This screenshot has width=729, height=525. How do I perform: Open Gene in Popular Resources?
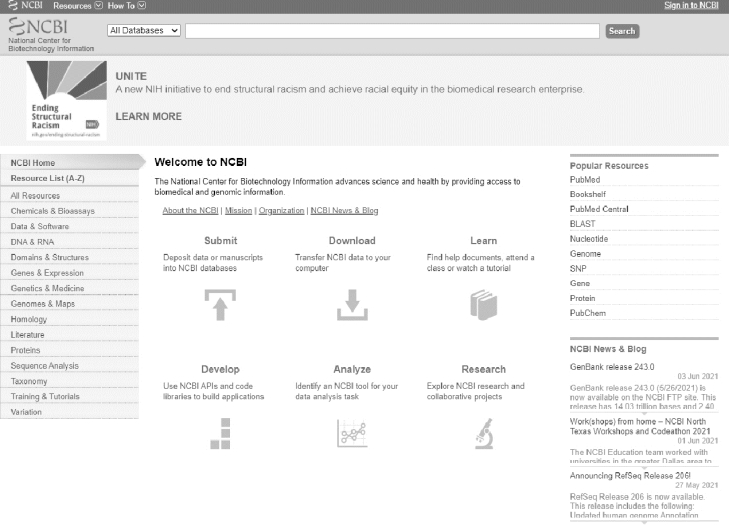pos(580,283)
